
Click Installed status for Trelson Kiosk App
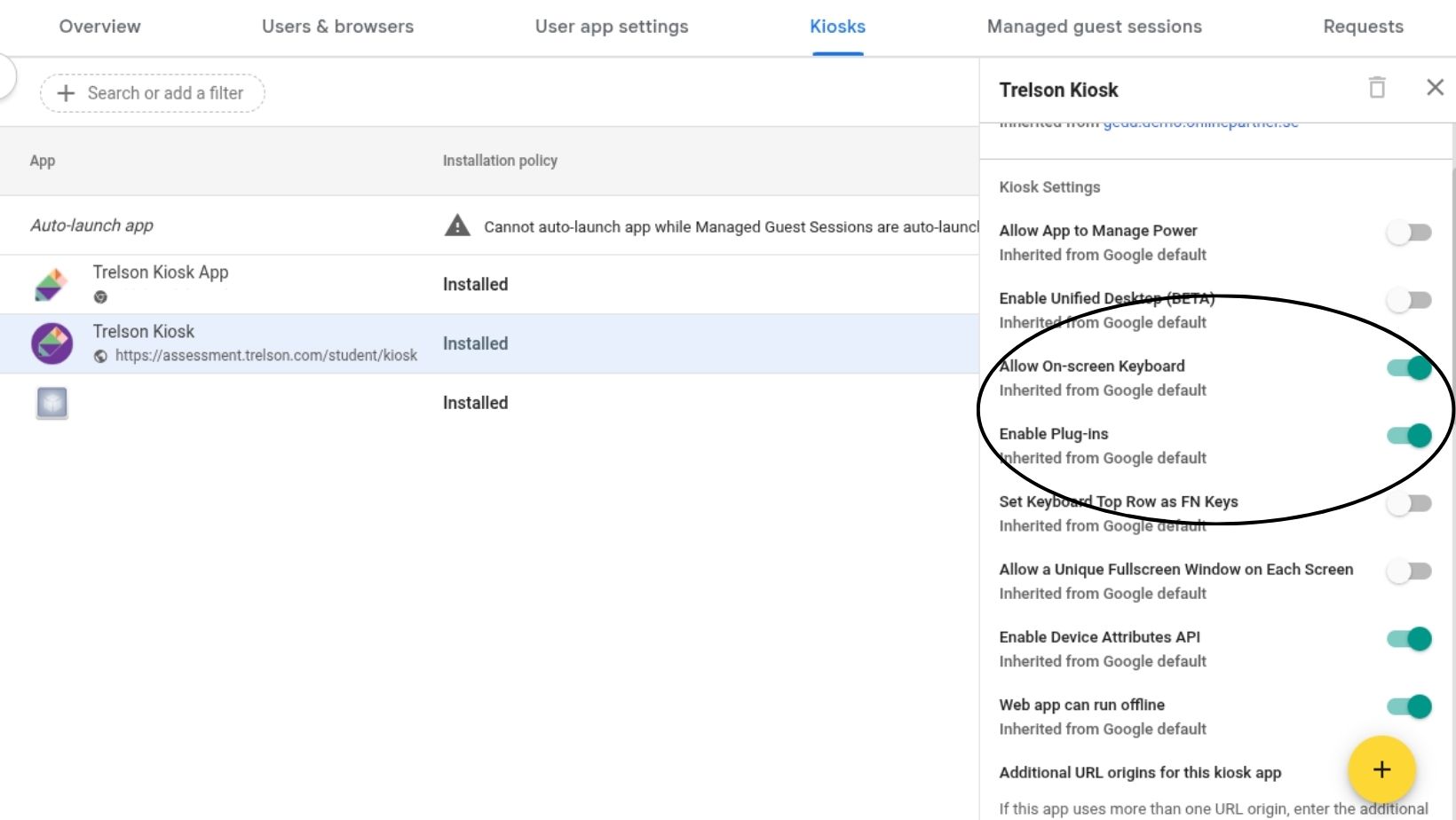(475, 284)
